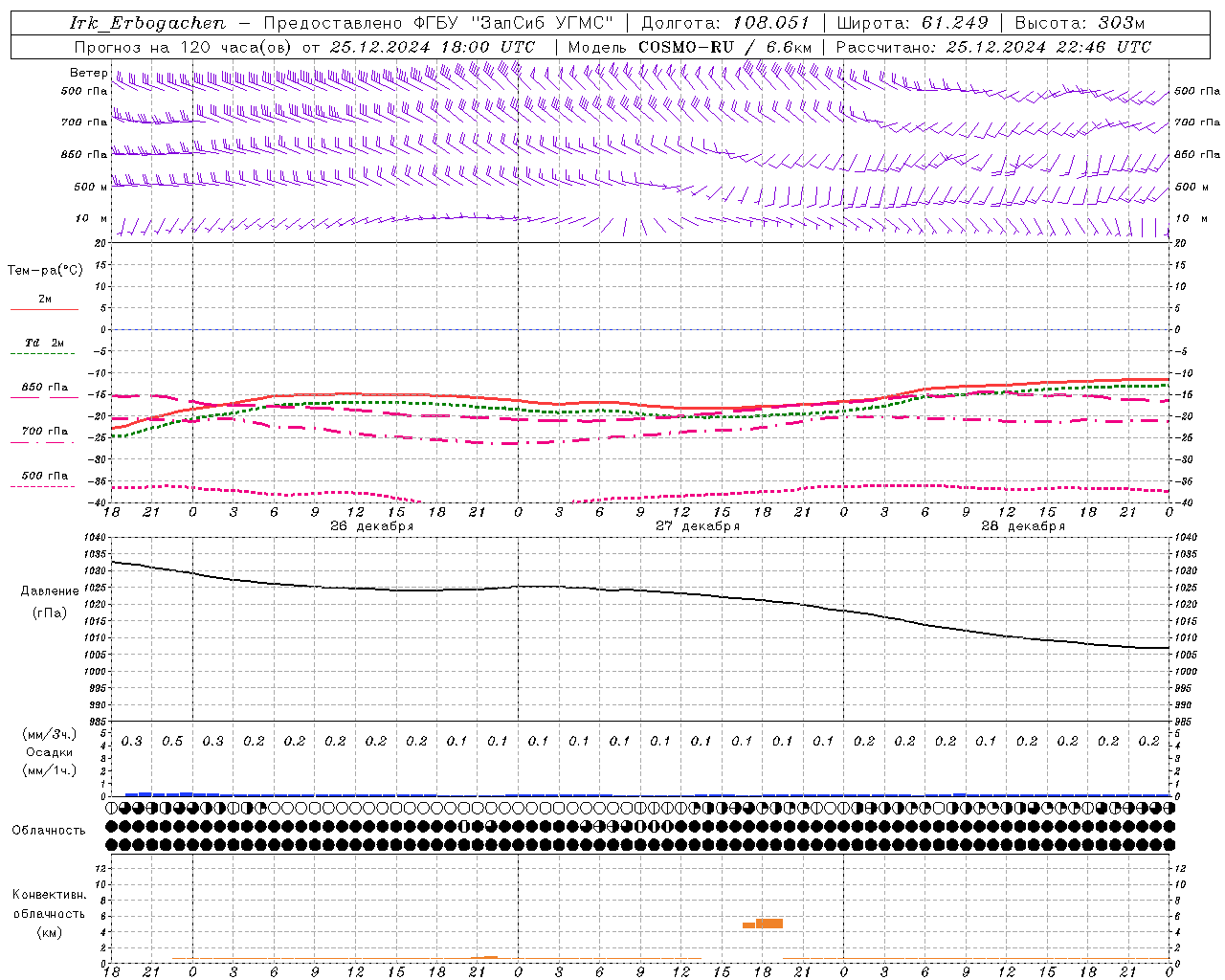This screenshot has width=1225, height=980.
Task: Click the 26 декабря date label
Action: pos(371,526)
